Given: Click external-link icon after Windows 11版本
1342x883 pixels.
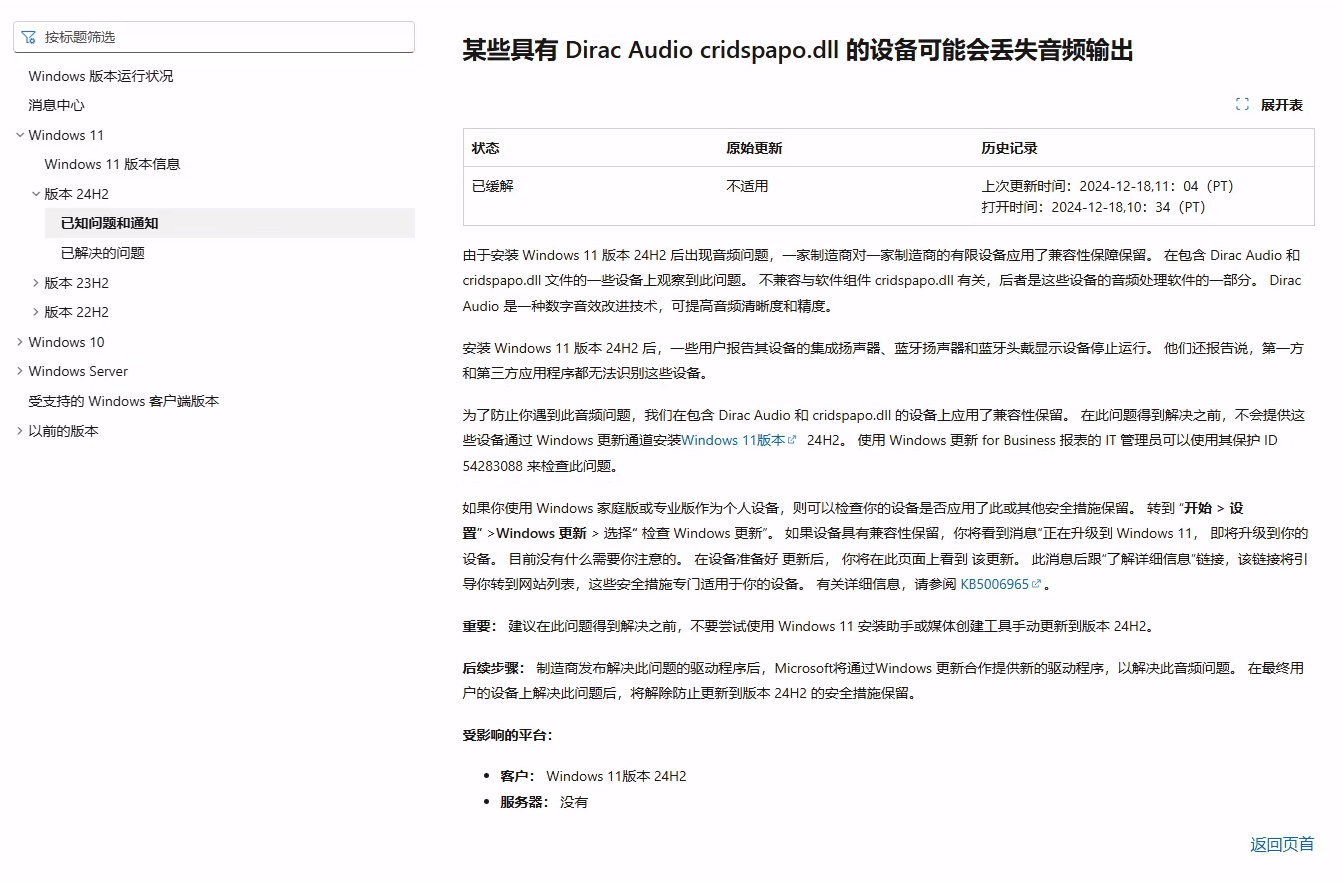Looking at the screenshot, I should pyautogui.click(x=793, y=440).
